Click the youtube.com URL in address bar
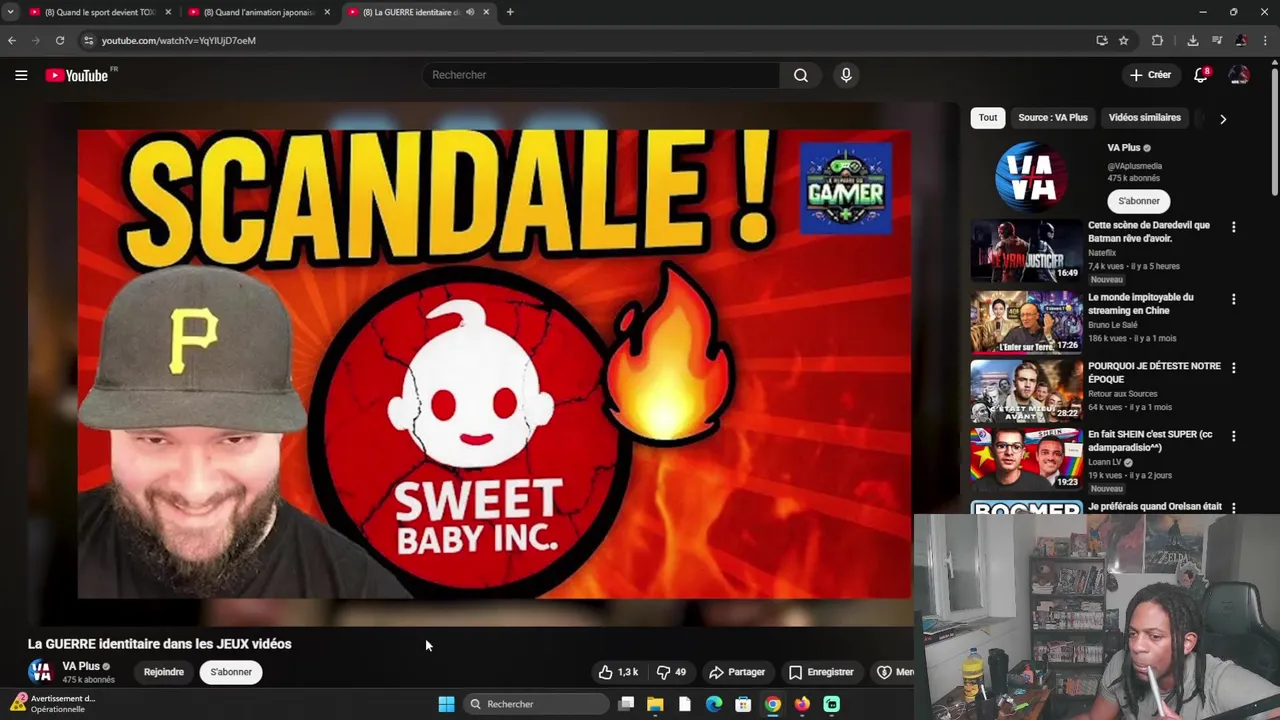Screen dimensions: 1280x720 point(179,40)
